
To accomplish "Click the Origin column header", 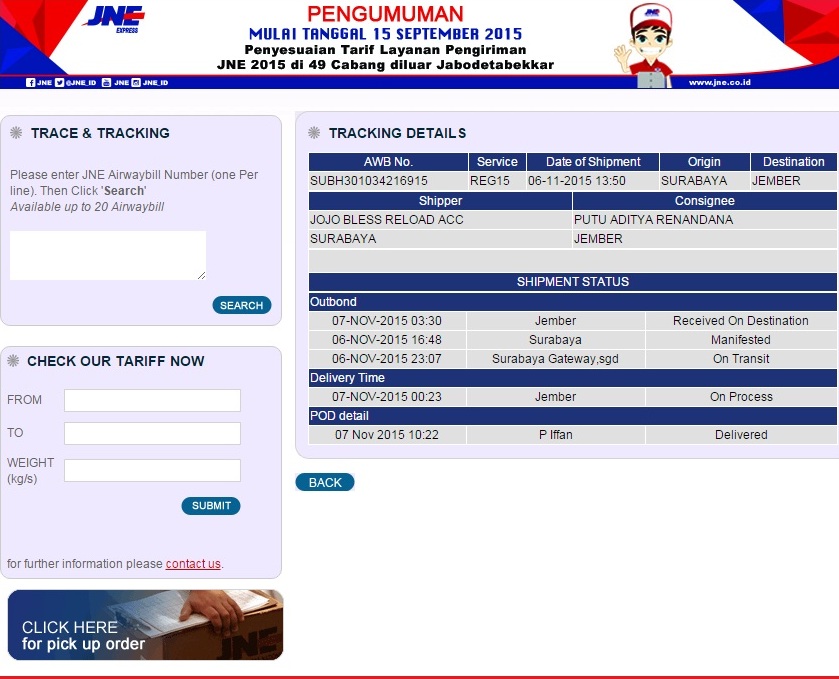I will [704, 162].
